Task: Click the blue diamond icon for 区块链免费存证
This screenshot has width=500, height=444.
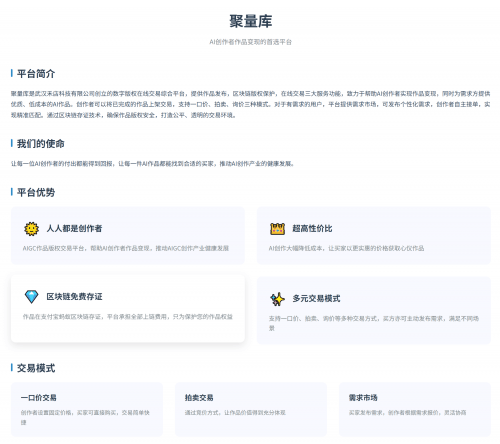Action: pyautogui.click(x=31, y=297)
